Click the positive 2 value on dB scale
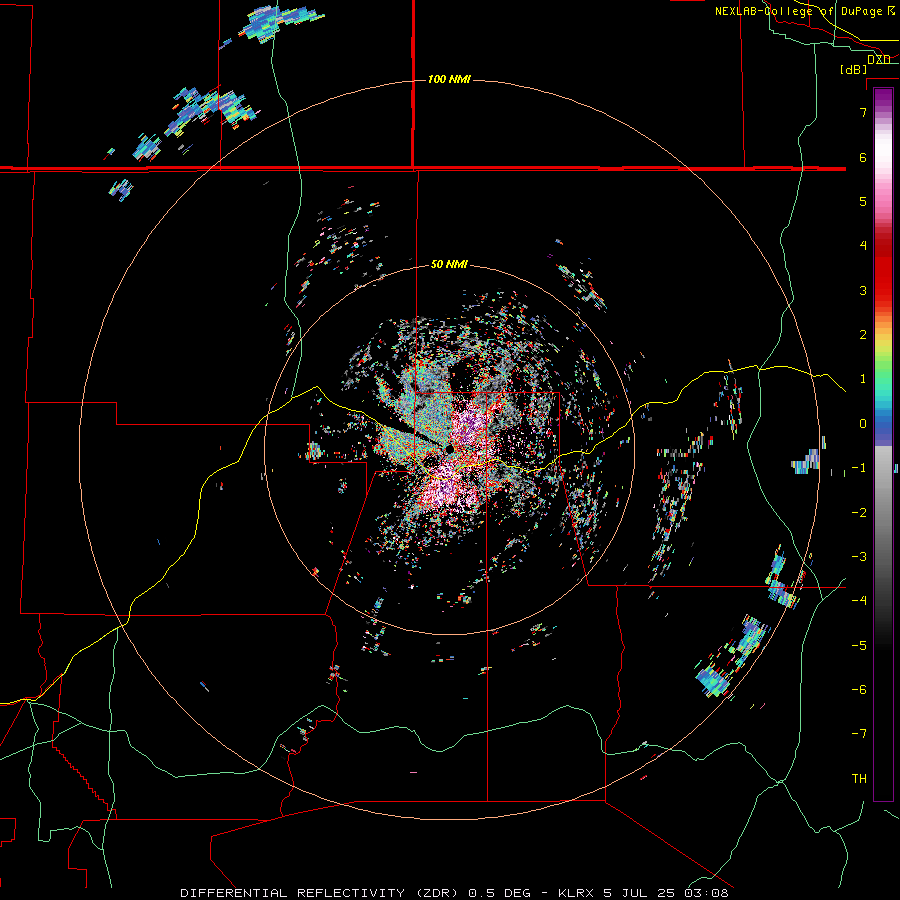The image size is (900, 900). [863, 335]
